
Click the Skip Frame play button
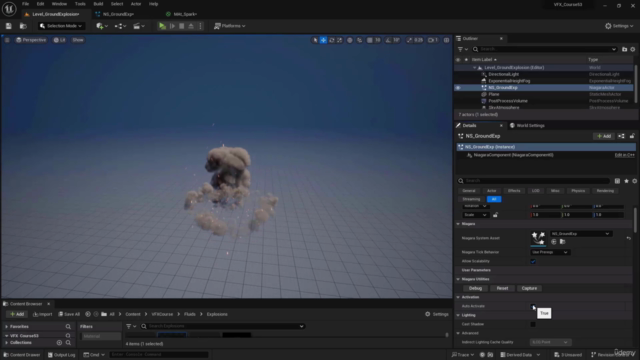[x=172, y=26]
